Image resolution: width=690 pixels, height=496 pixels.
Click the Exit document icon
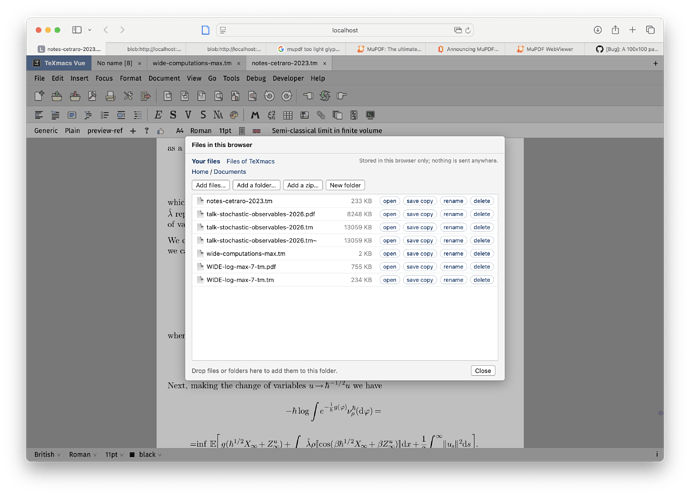coord(146,96)
